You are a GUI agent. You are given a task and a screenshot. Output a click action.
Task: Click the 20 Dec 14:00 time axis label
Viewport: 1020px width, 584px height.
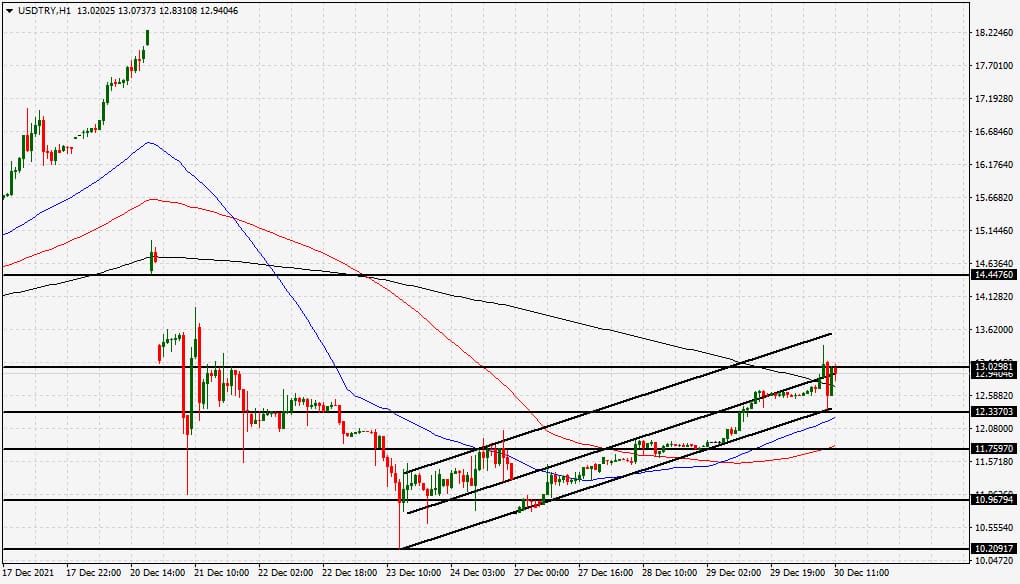click(x=157, y=573)
